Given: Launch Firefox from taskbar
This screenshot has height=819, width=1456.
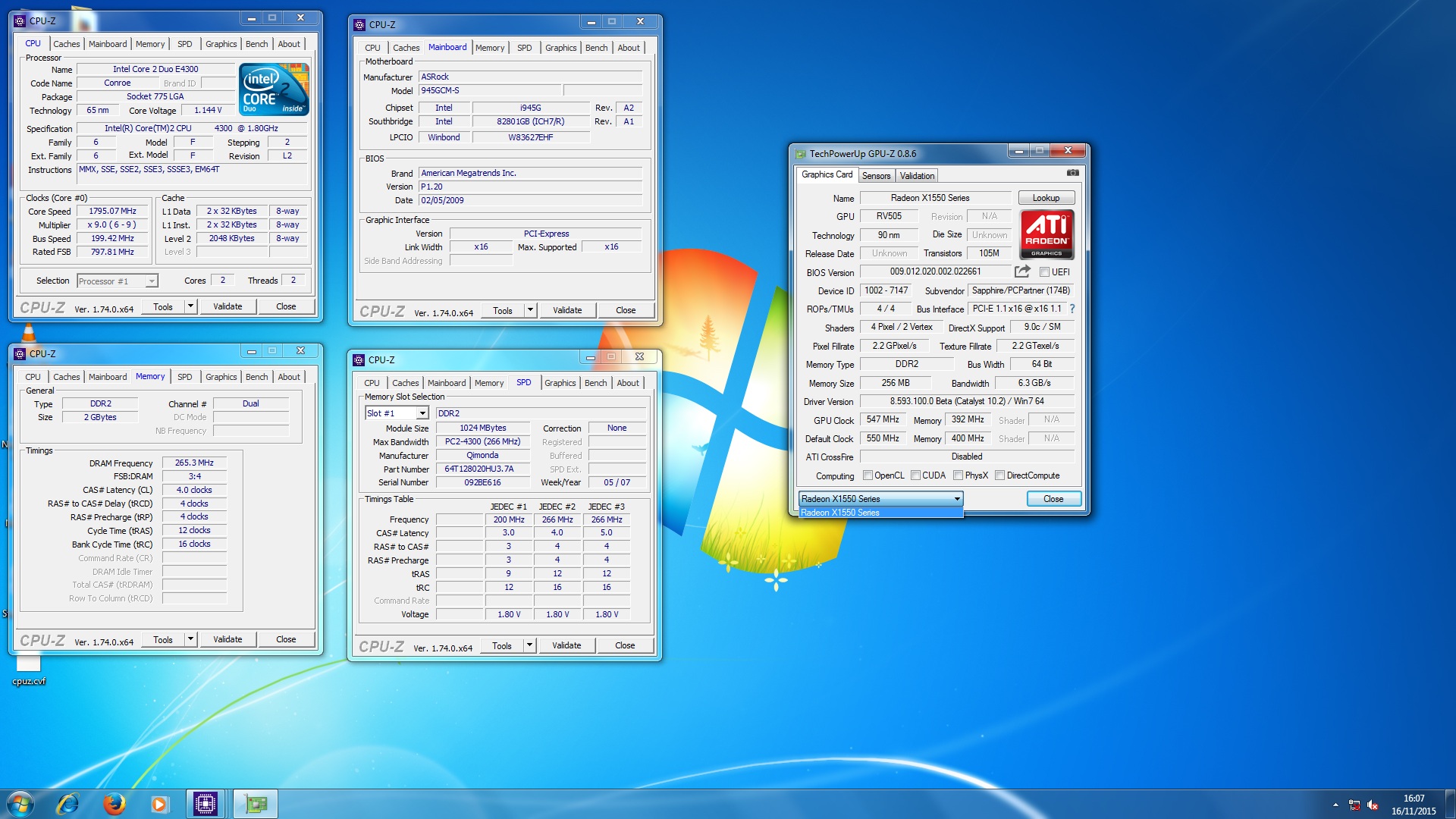Looking at the screenshot, I should tap(115, 804).
